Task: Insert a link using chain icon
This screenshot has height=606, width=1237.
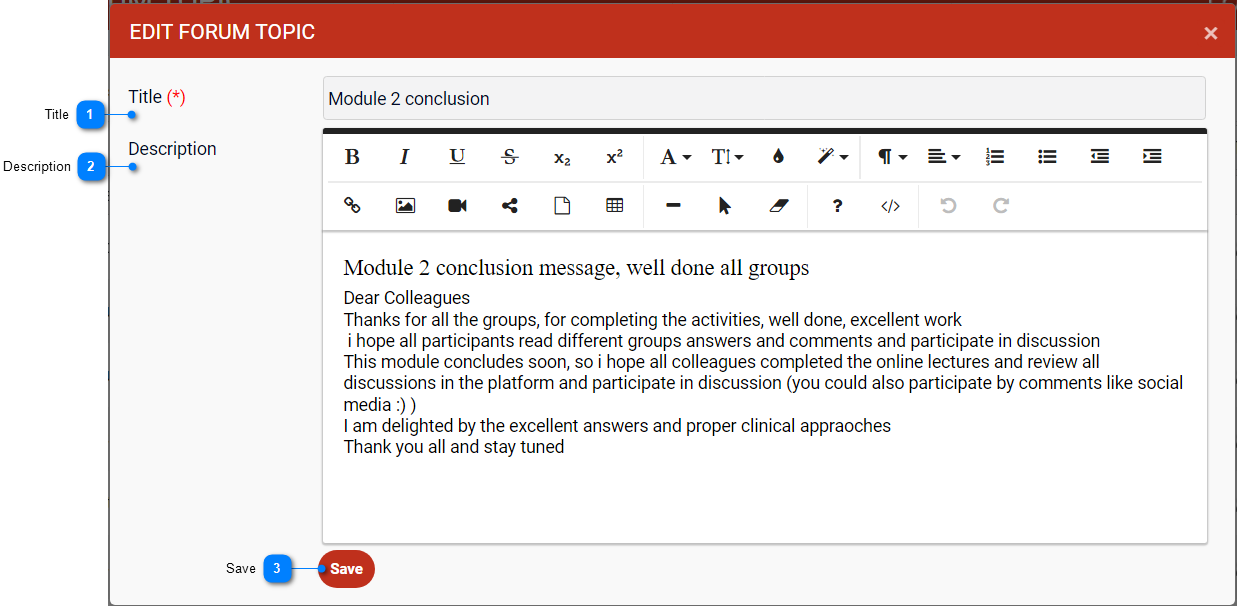Action: pos(352,206)
